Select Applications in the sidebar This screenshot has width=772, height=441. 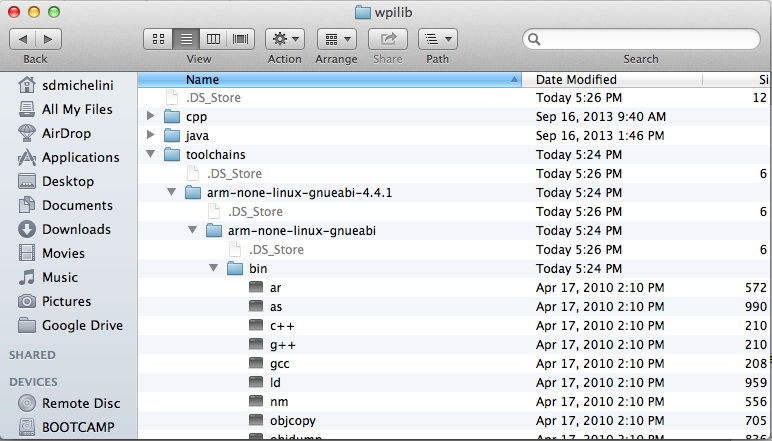[80, 157]
